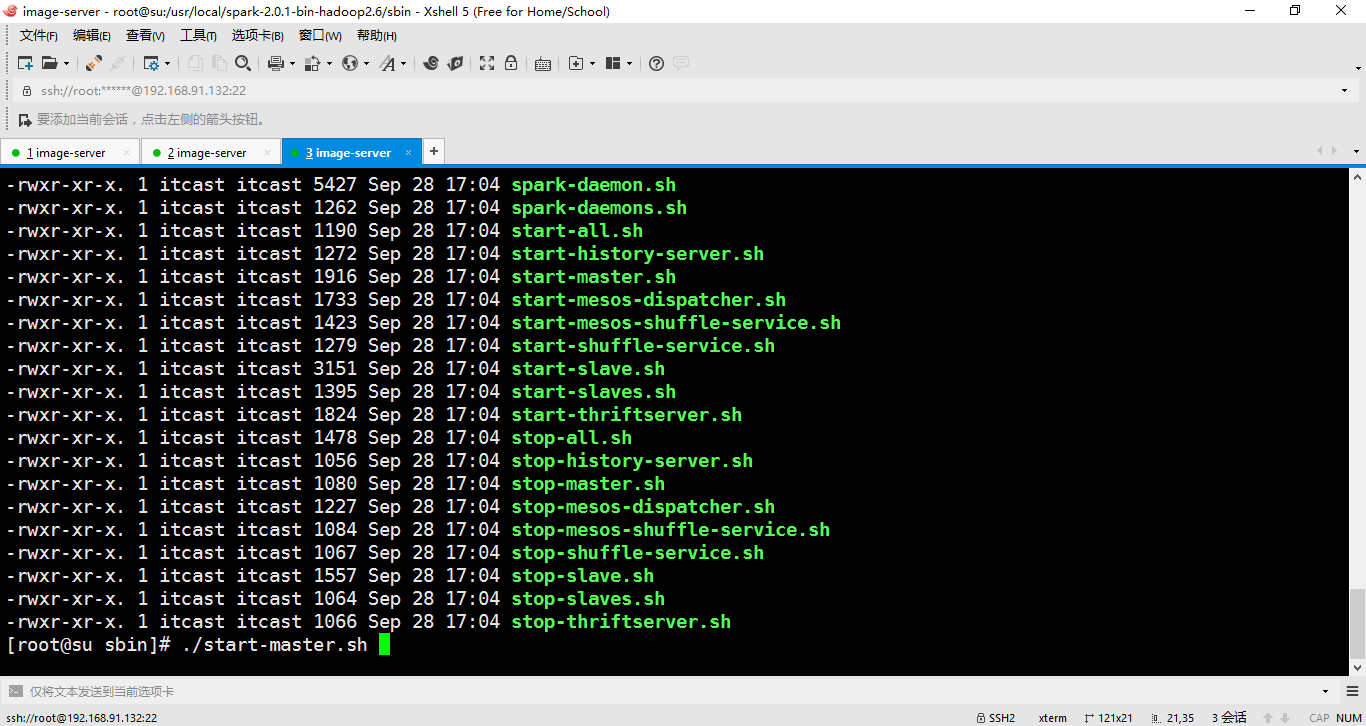Open the 编辑(E) menu

tap(92, 36)
